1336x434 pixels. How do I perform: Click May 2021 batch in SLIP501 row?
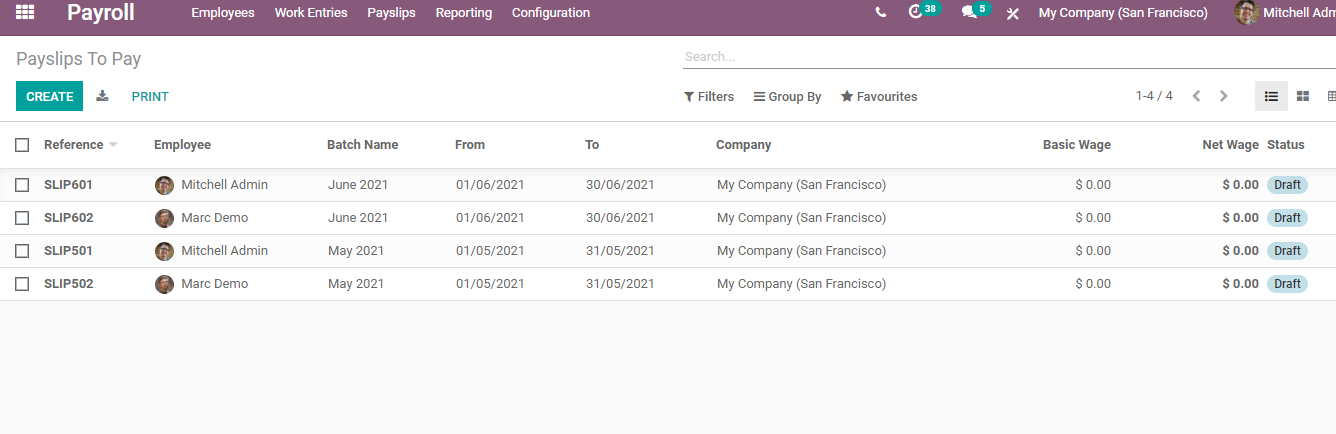click(356, 251)
